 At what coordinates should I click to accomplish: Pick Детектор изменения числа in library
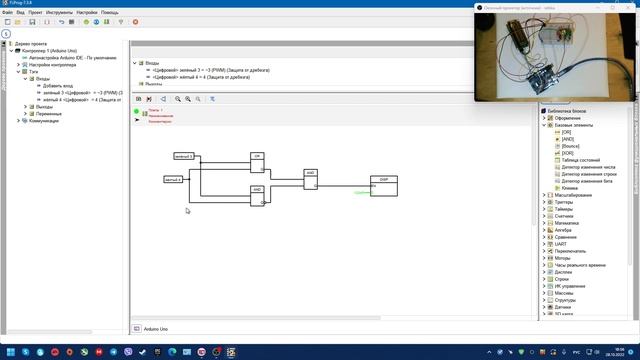click(x=588, y=167)
